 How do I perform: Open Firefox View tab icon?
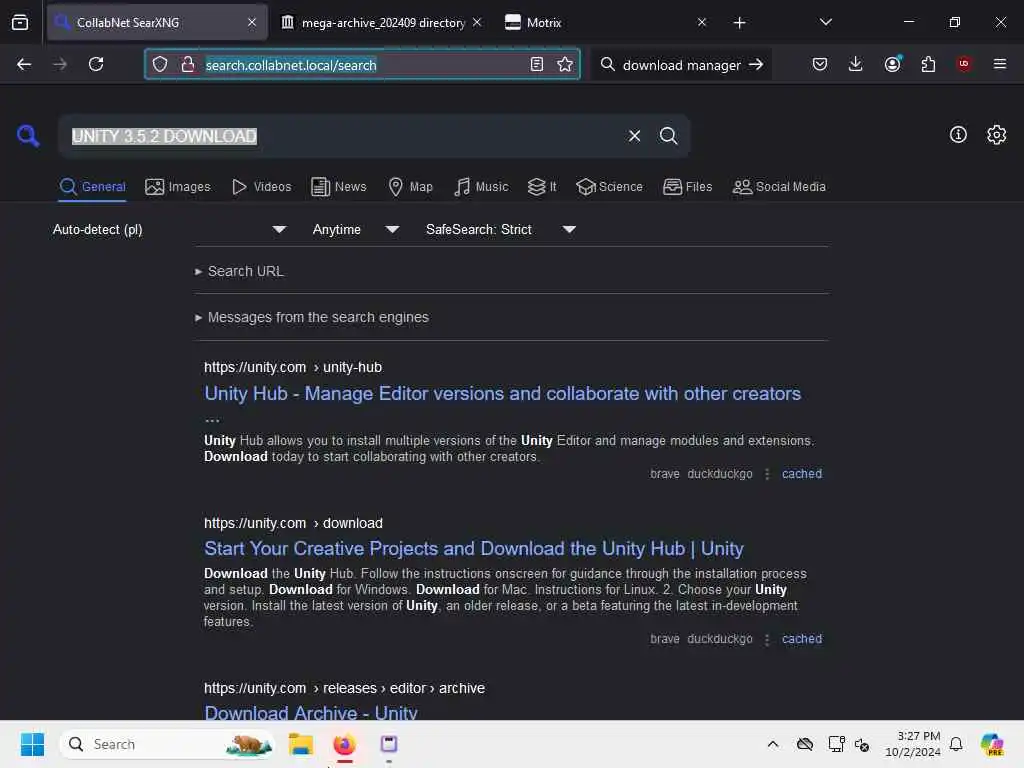click(20, 23)
